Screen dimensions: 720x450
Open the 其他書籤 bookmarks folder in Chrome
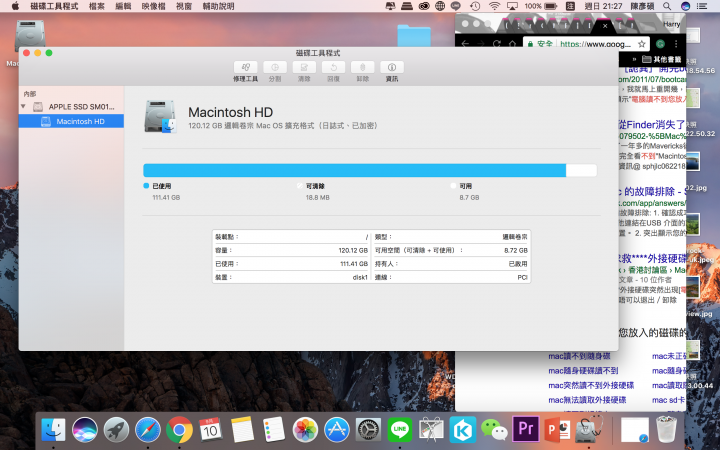pos(661,59)
